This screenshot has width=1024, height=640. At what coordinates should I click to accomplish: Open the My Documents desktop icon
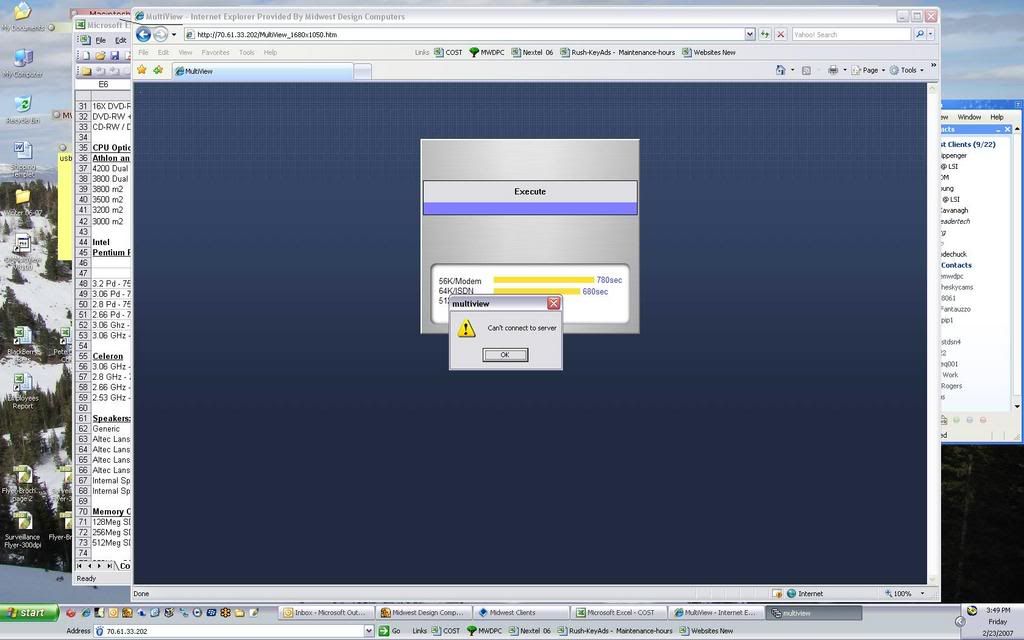tap(23, 17)
